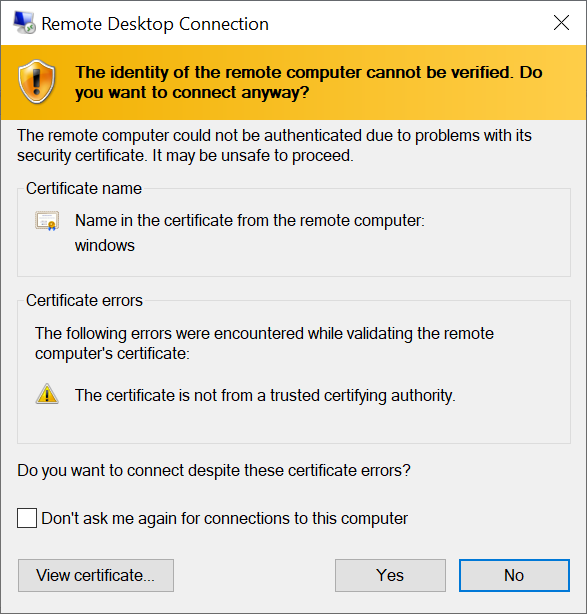
Task: Open the View certificate dialog
Action: click(x=96, y=575)
